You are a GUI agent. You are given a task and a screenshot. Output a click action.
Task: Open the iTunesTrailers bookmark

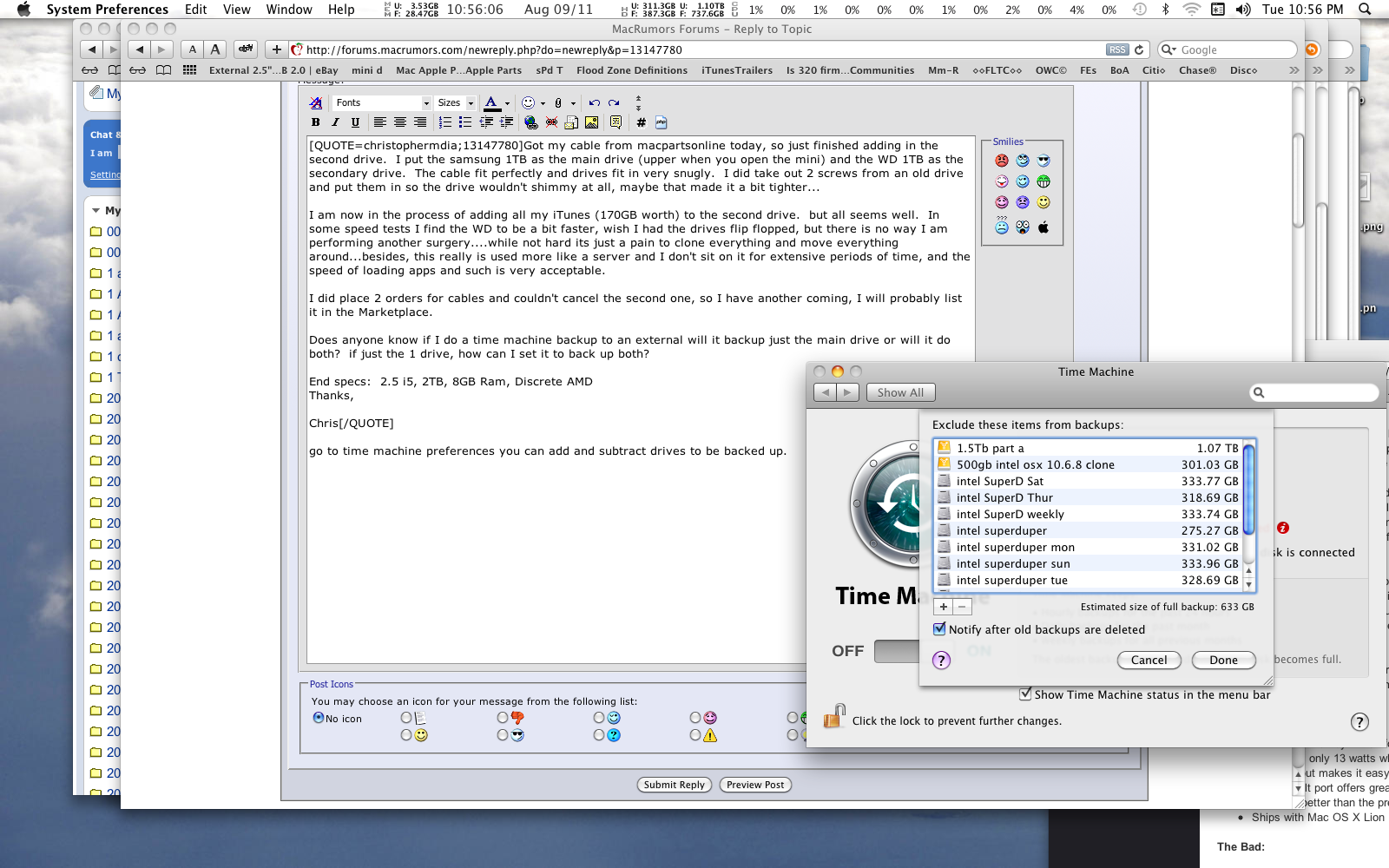(x=737, y=70)
